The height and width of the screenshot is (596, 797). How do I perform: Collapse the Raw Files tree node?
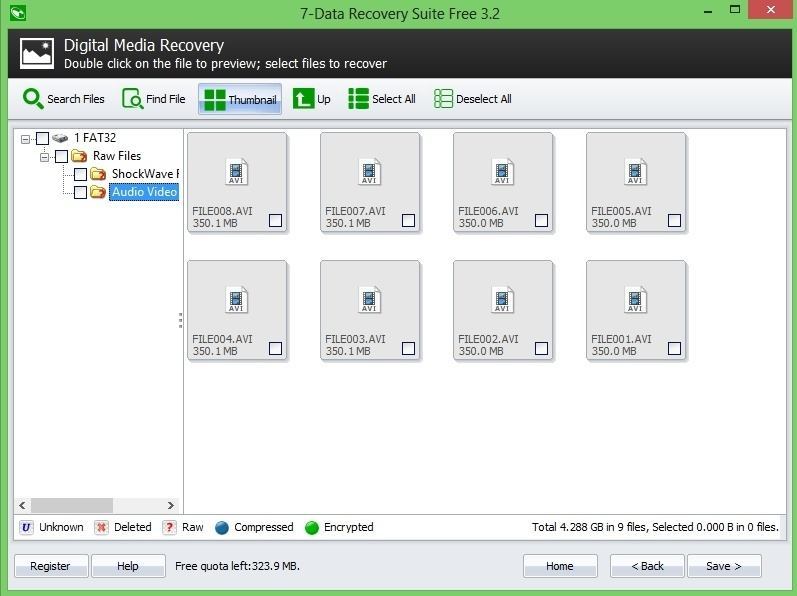(44, 157)
